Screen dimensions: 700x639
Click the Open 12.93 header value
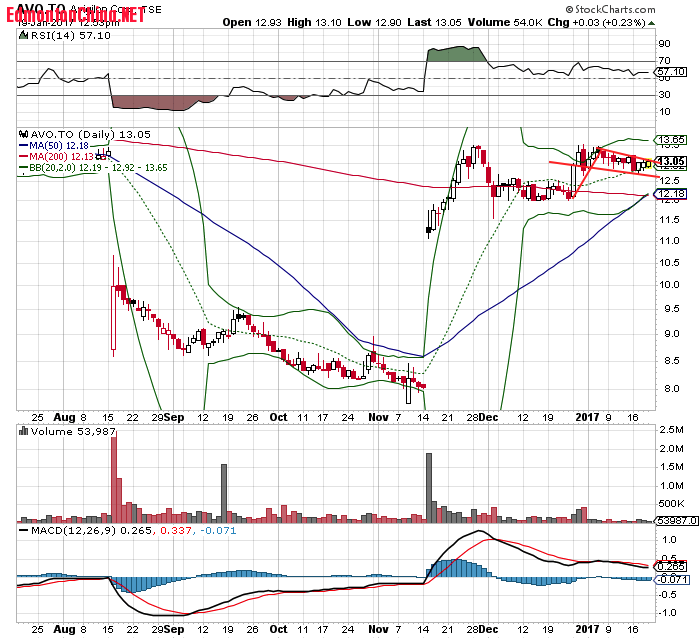pyautogui.click(x=252, y=22)
